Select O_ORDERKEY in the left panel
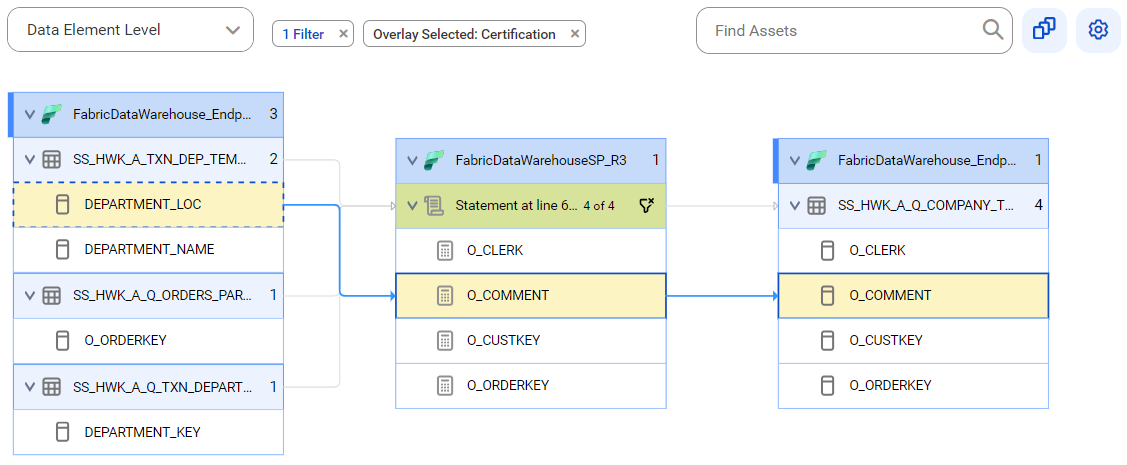This screenshot has width=1127, height=465. (x=148, y=340)
